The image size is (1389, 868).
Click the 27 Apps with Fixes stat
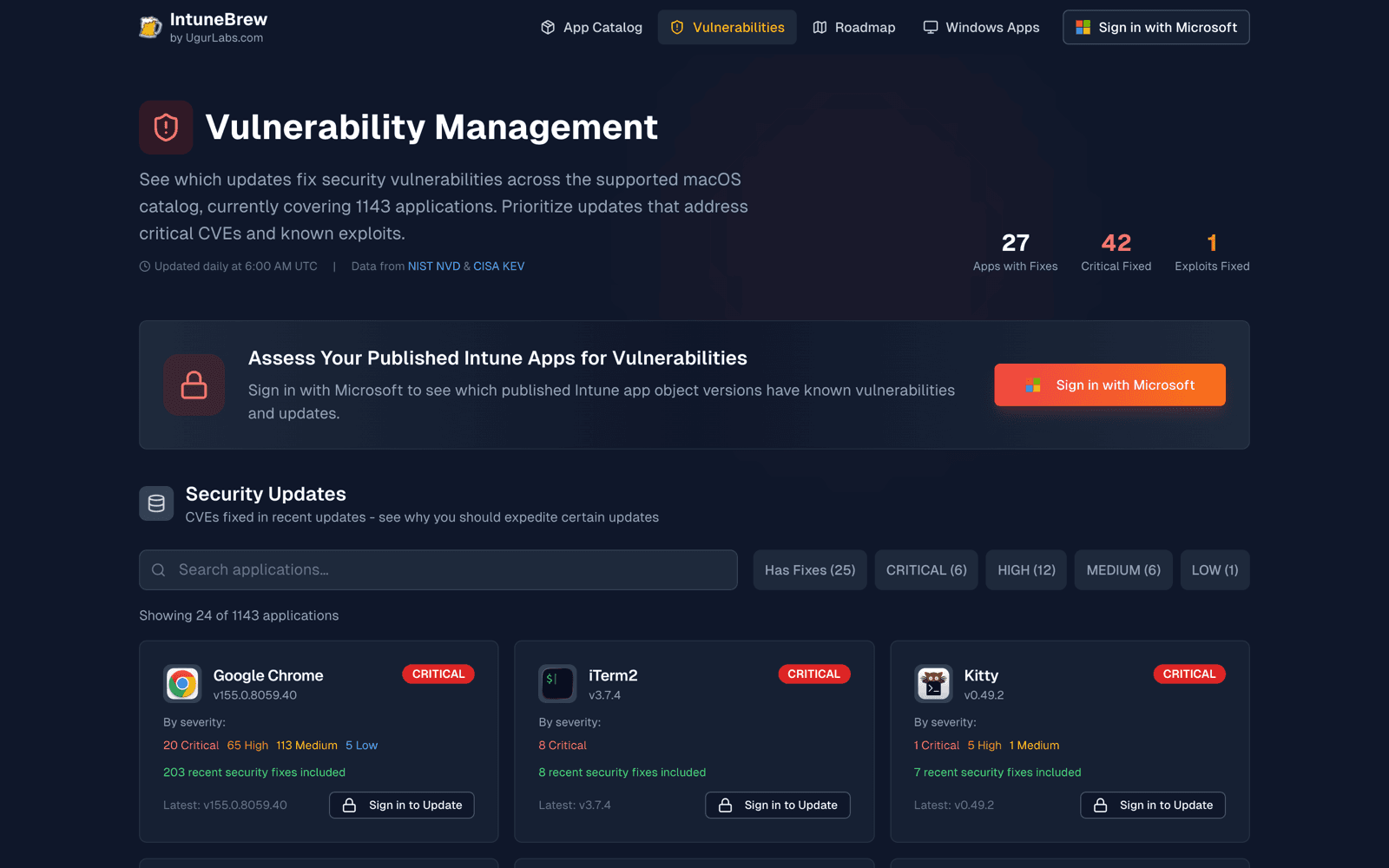point(1016,253)
